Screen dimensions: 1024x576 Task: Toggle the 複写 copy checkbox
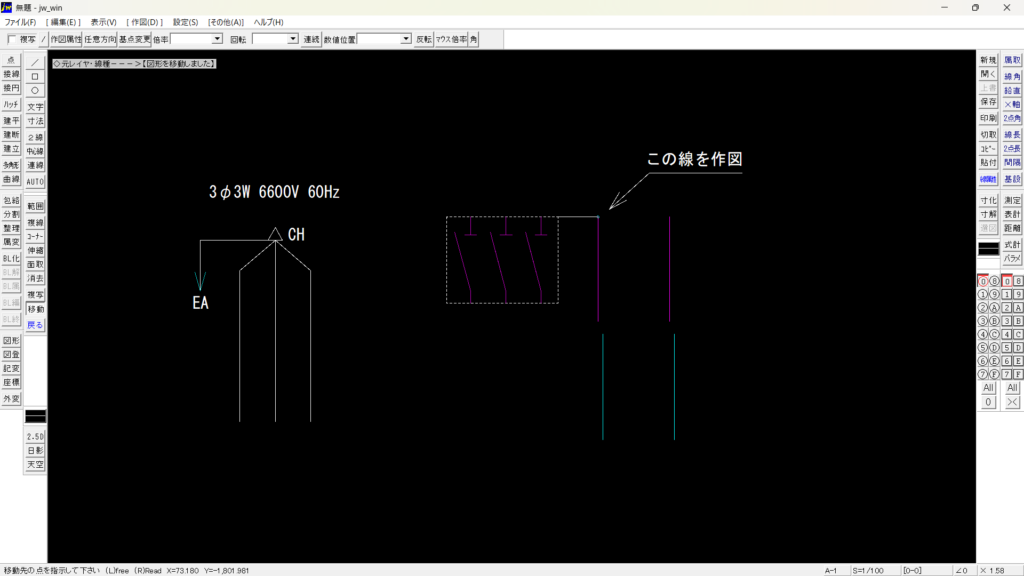(x=12, y=39)
